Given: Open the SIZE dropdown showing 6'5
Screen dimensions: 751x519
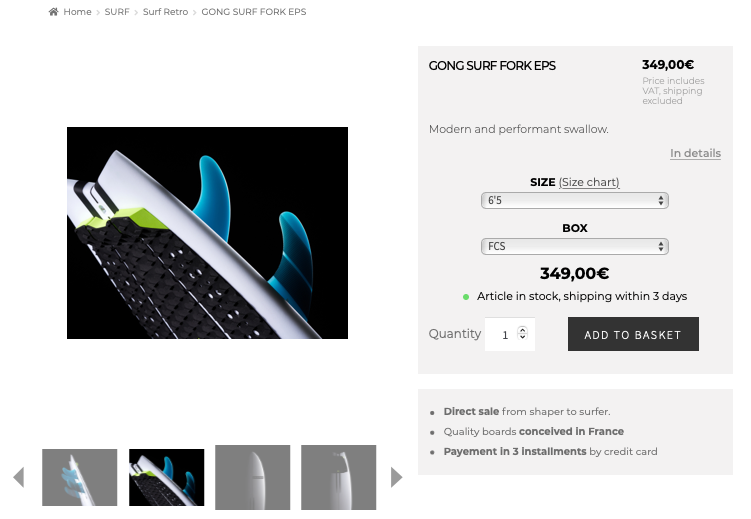Looking at the screenshot, I should 575,200.
